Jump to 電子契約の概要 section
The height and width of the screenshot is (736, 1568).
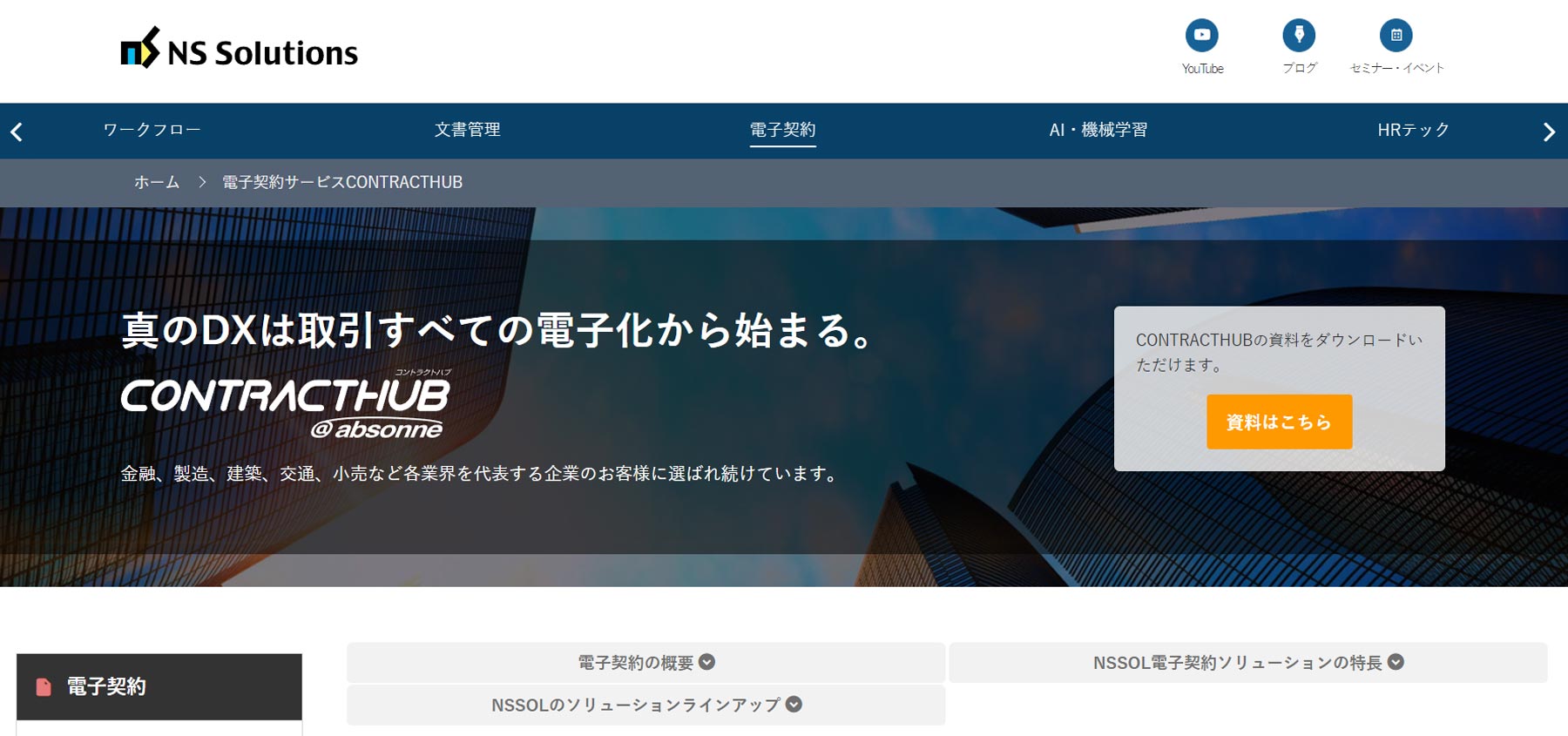[x=646, y=663]
